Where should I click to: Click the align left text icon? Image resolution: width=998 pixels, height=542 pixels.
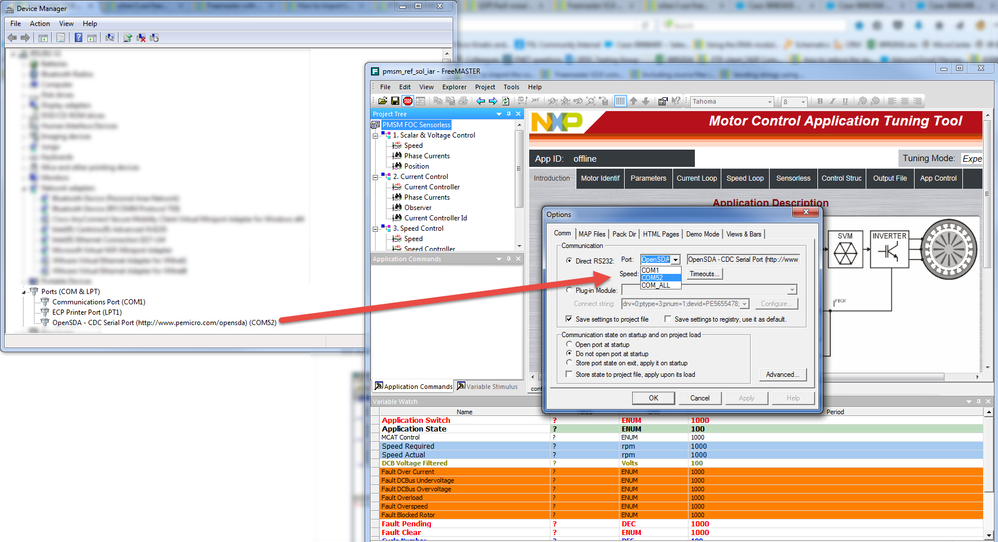point(892,101)
